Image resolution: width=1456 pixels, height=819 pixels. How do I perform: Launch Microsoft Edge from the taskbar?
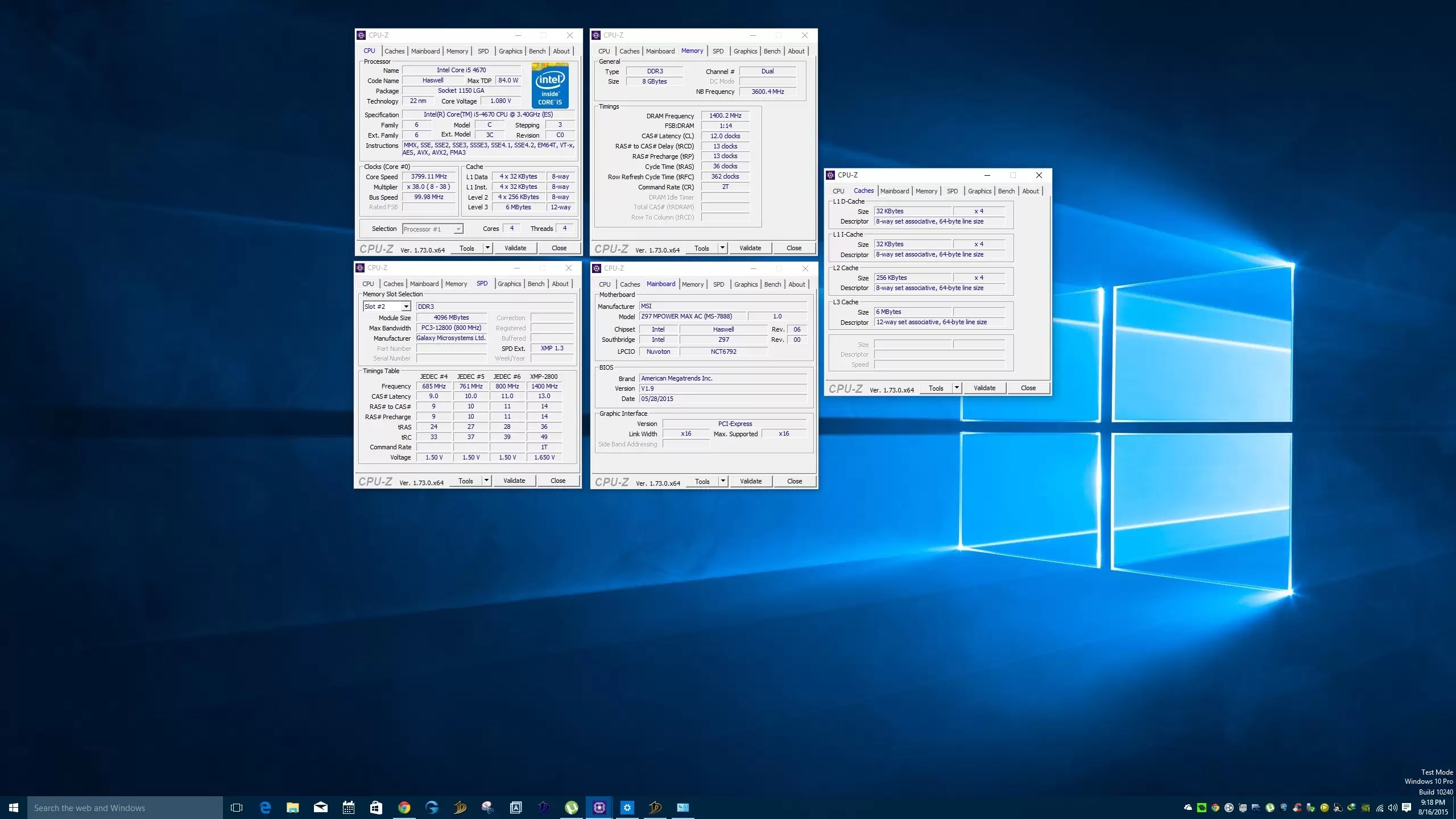coord(265,808)
